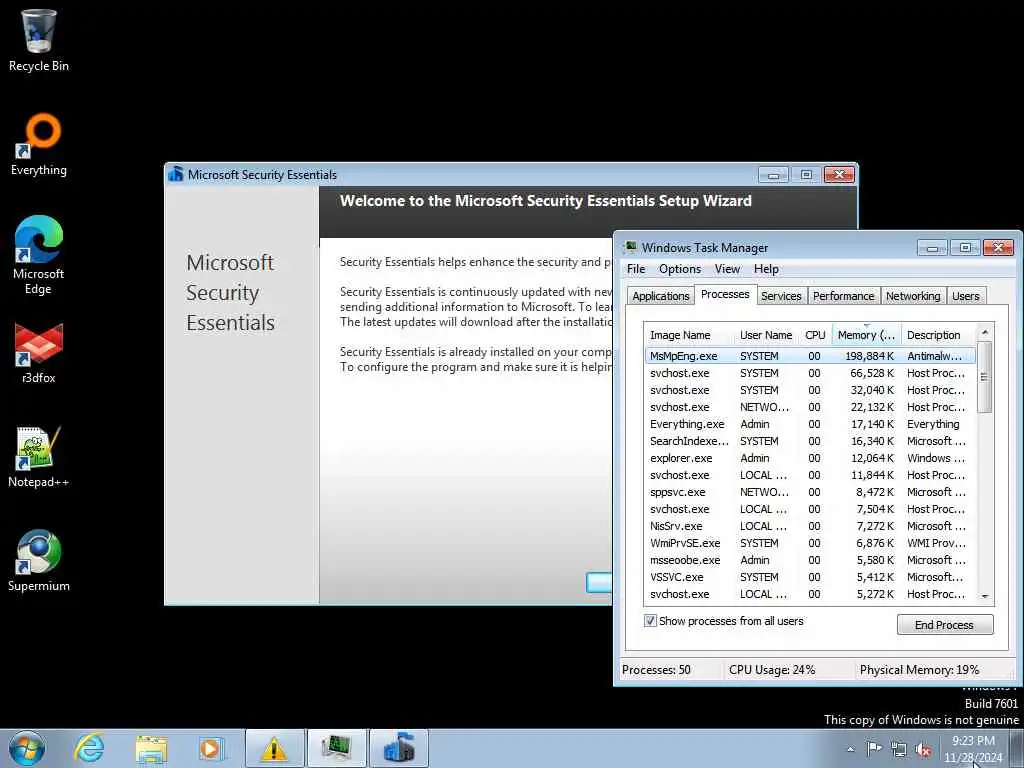Image resolution: width=1024 pixels, height=768 pixels.
Task: Open the Windows Start button
Action: pos(27,748)
